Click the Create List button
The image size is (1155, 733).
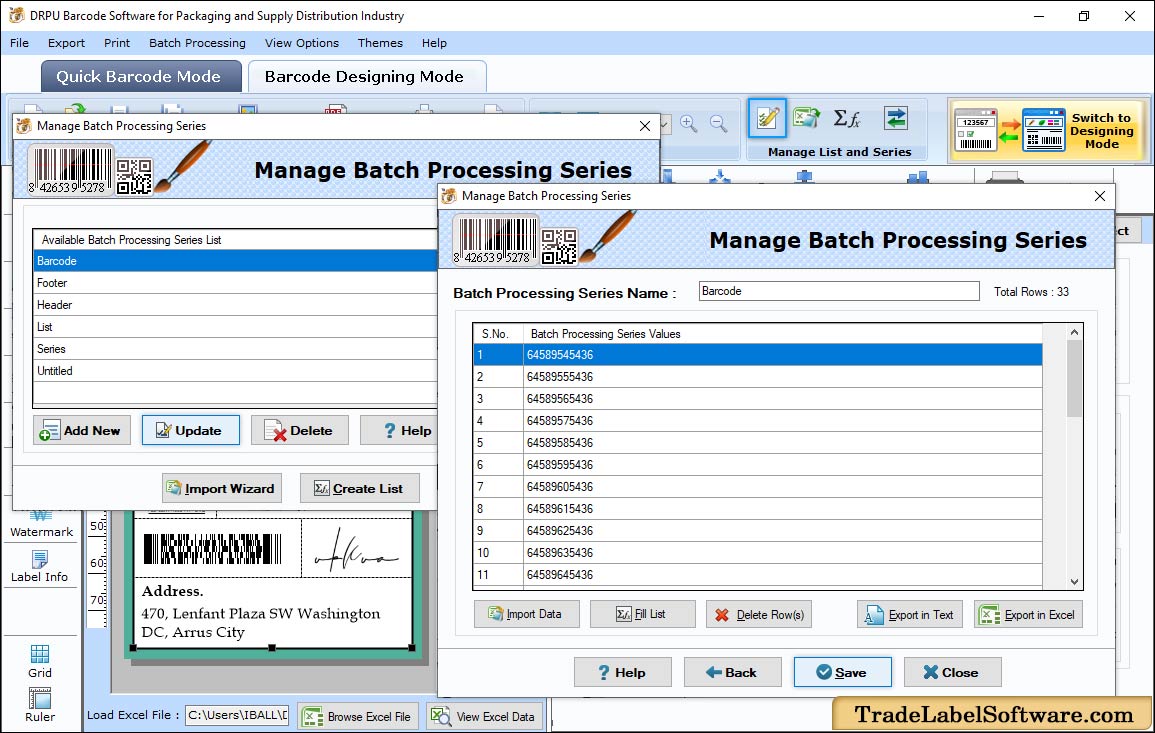point(359,488)
